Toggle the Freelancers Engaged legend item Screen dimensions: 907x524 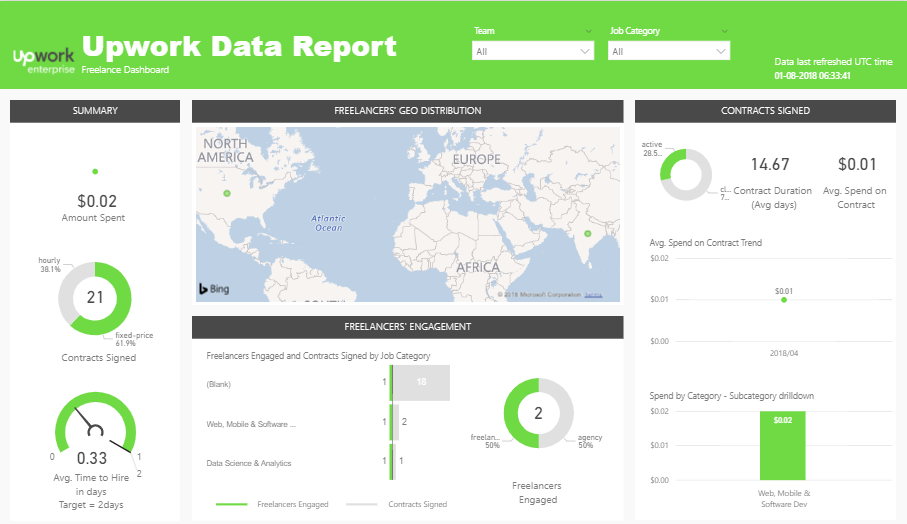coord(272,504)
